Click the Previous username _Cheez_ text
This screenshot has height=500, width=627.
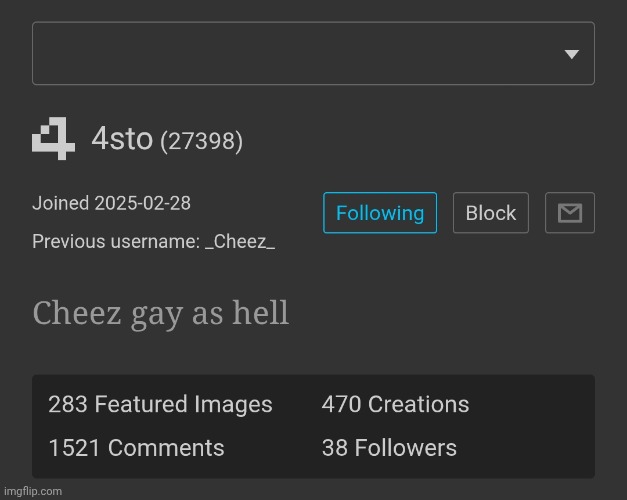point(154,242)
